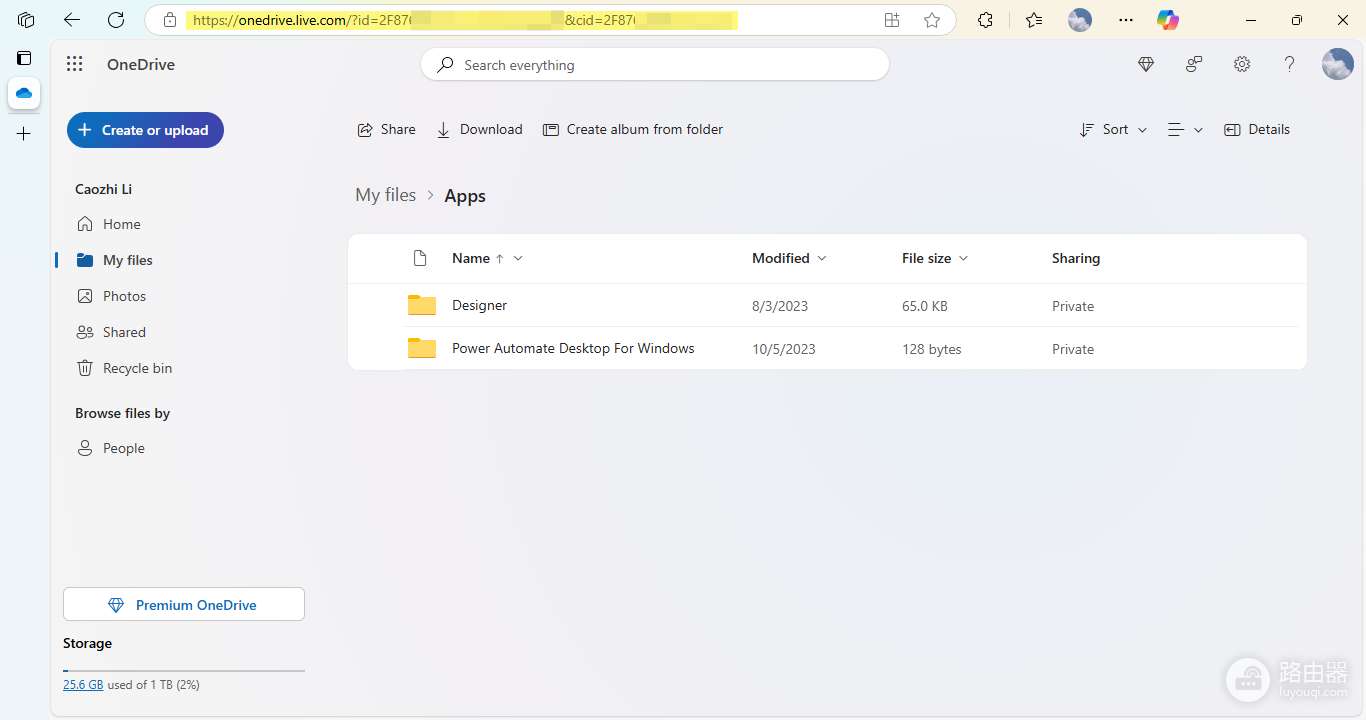Click the OneDrive title text
1366x720 pixels.
[141, 64]
